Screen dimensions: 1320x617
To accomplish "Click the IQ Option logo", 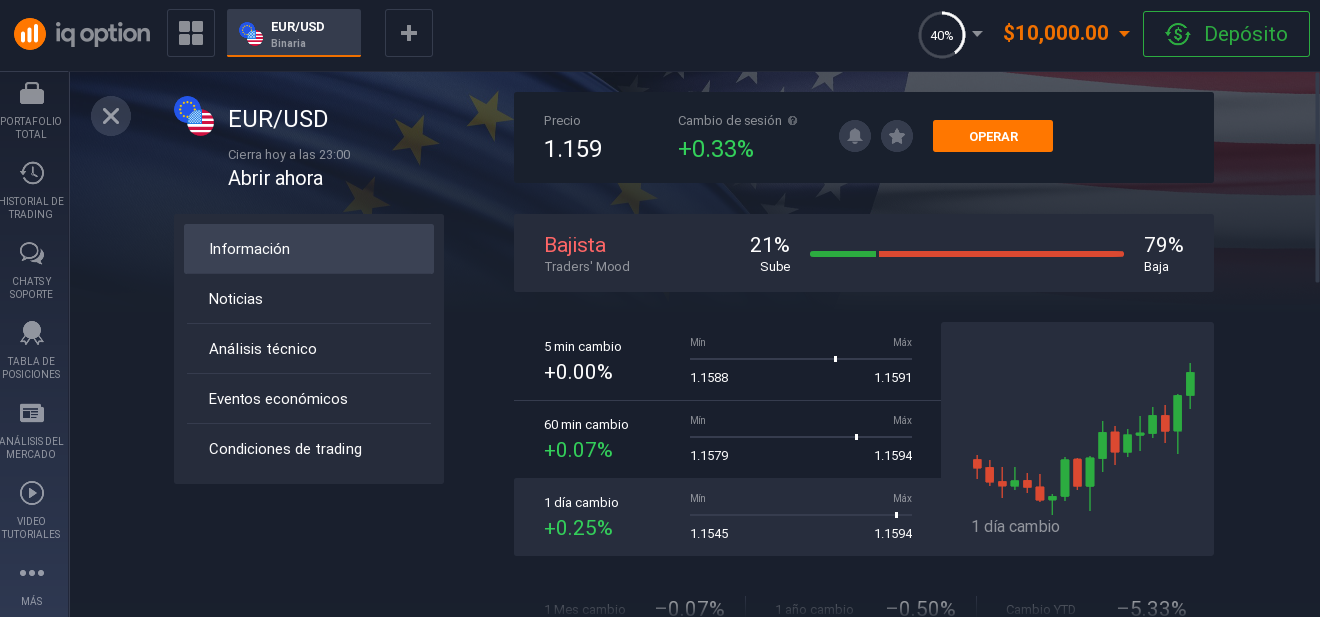I will pos(82,33).
